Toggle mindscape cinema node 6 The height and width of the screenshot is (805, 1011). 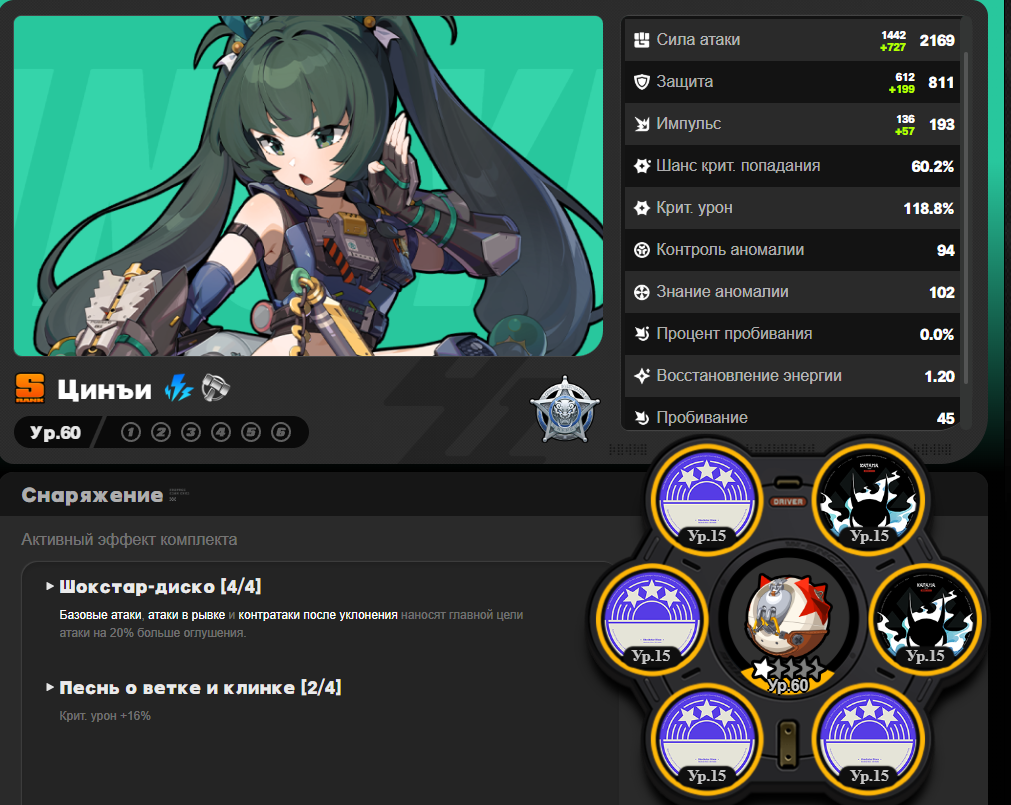coord(281,432)
